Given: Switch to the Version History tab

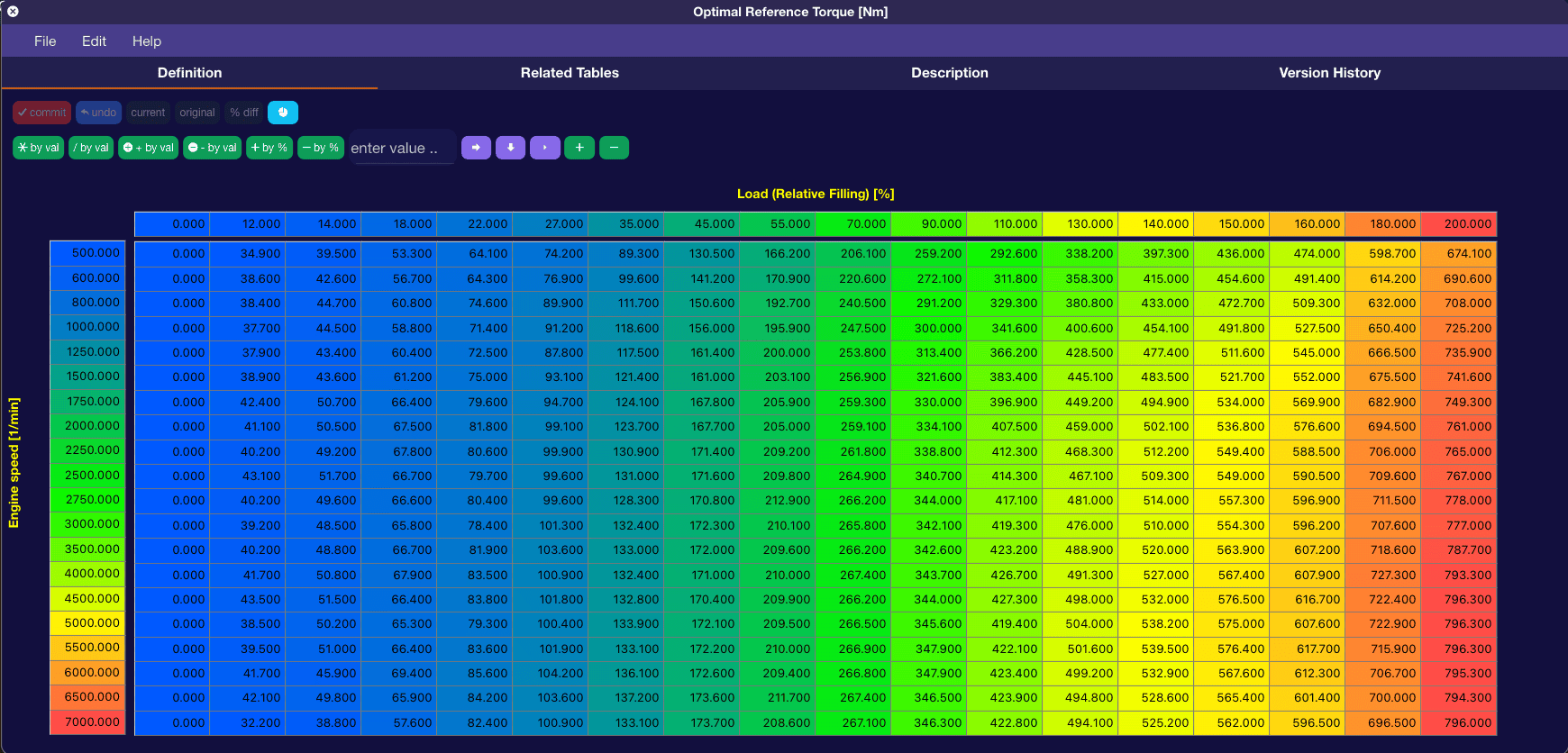Looking at the screenshot, I should (1329, 73).
